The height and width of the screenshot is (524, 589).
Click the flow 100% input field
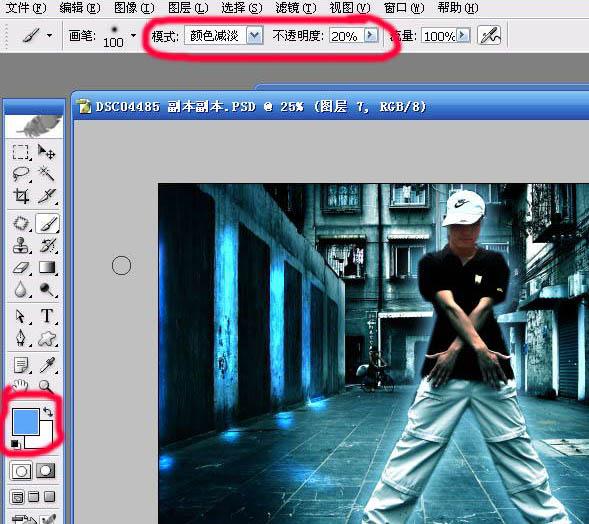(x=439, y=36)
